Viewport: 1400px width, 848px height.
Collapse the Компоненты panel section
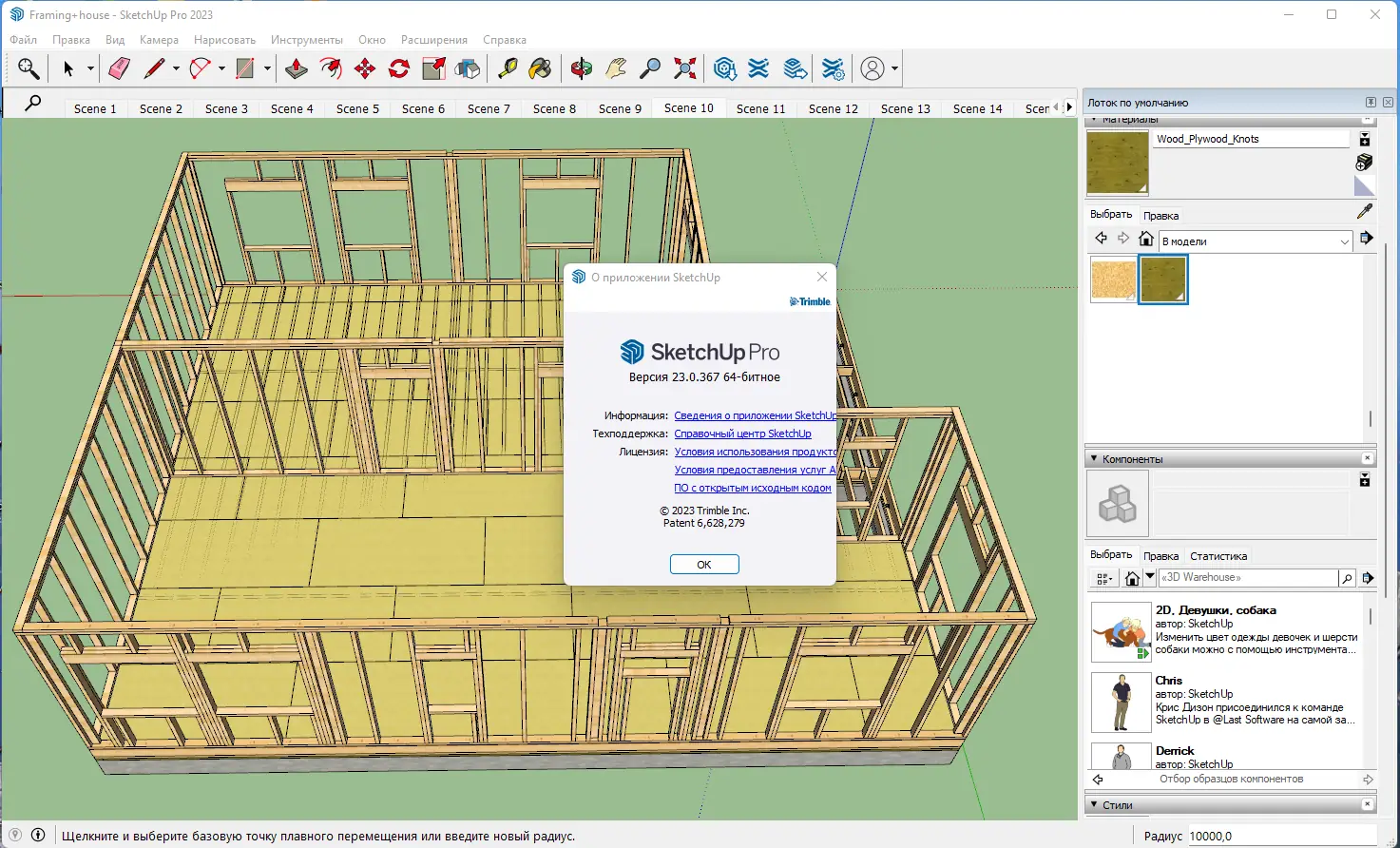1094,459
